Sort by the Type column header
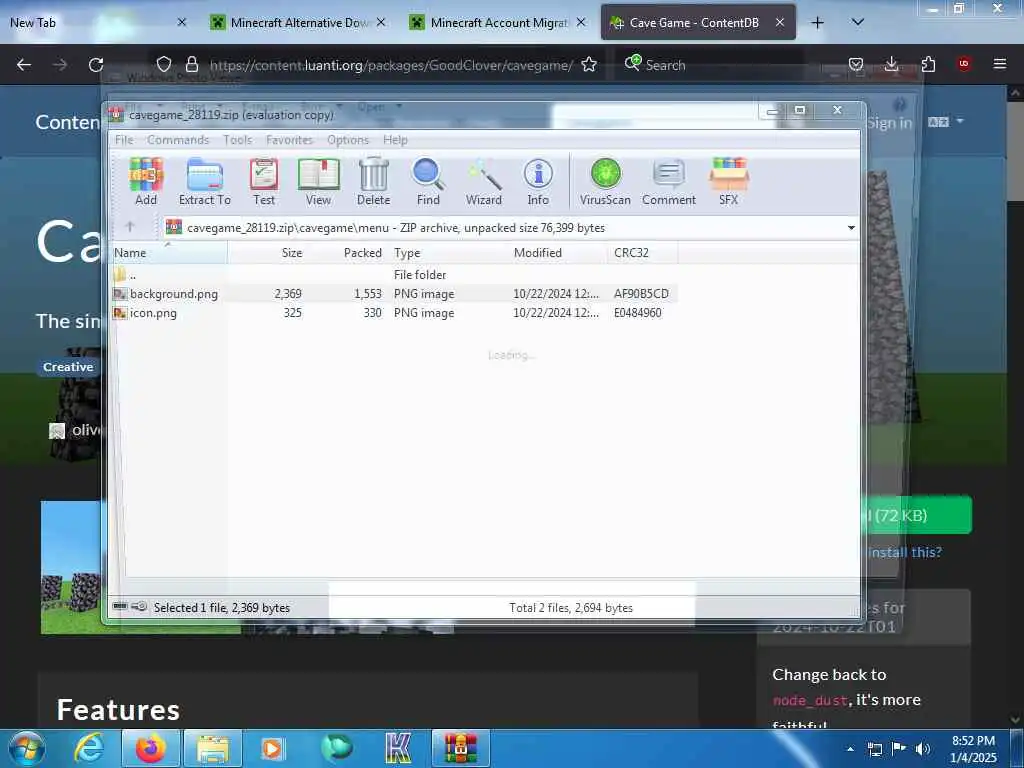 click(449, 253)
